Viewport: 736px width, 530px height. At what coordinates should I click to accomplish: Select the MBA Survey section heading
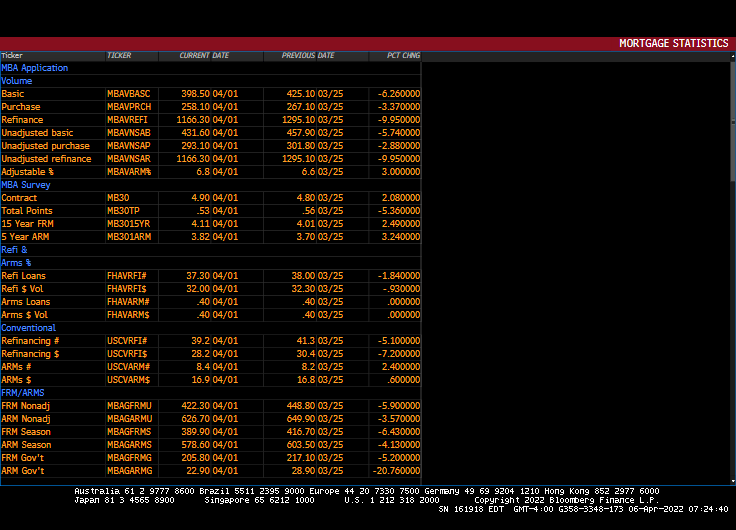[x=26, y=185]
